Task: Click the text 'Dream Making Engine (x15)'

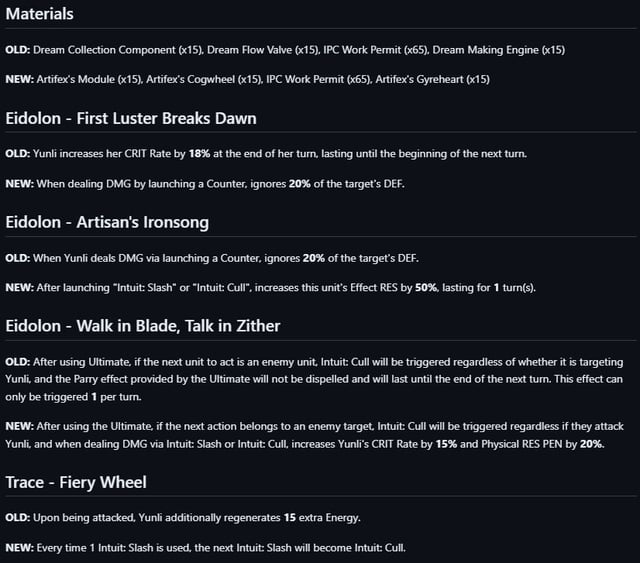Action: click(x=499, y=50)
